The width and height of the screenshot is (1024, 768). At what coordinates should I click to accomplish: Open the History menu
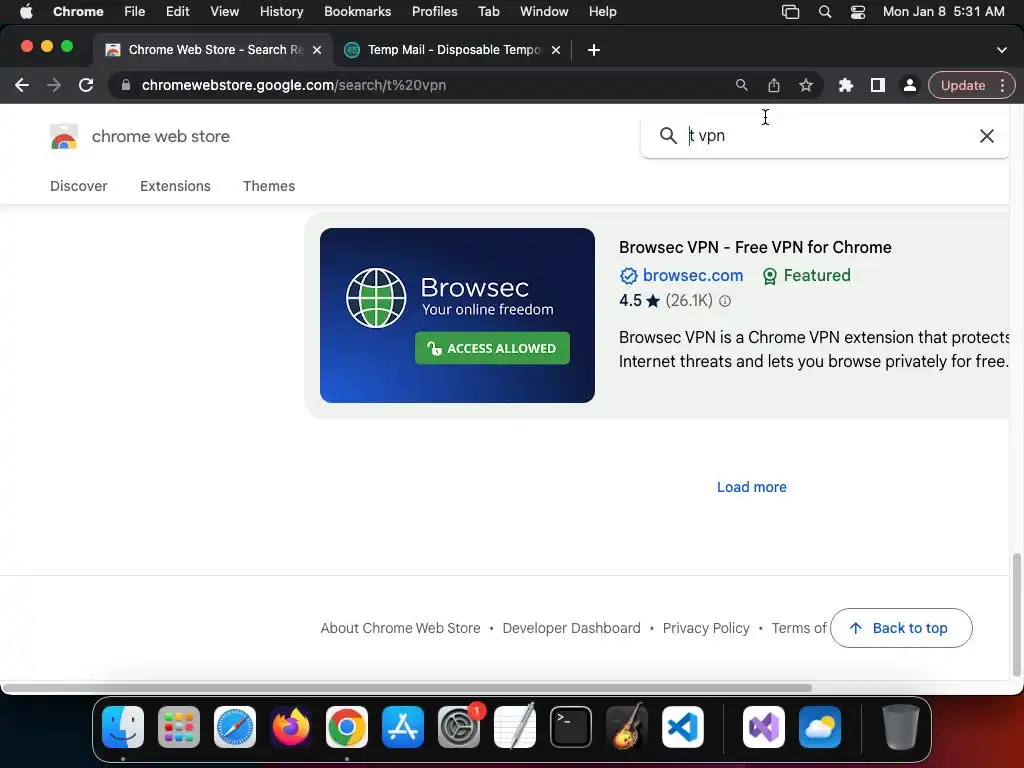point(281,12)
